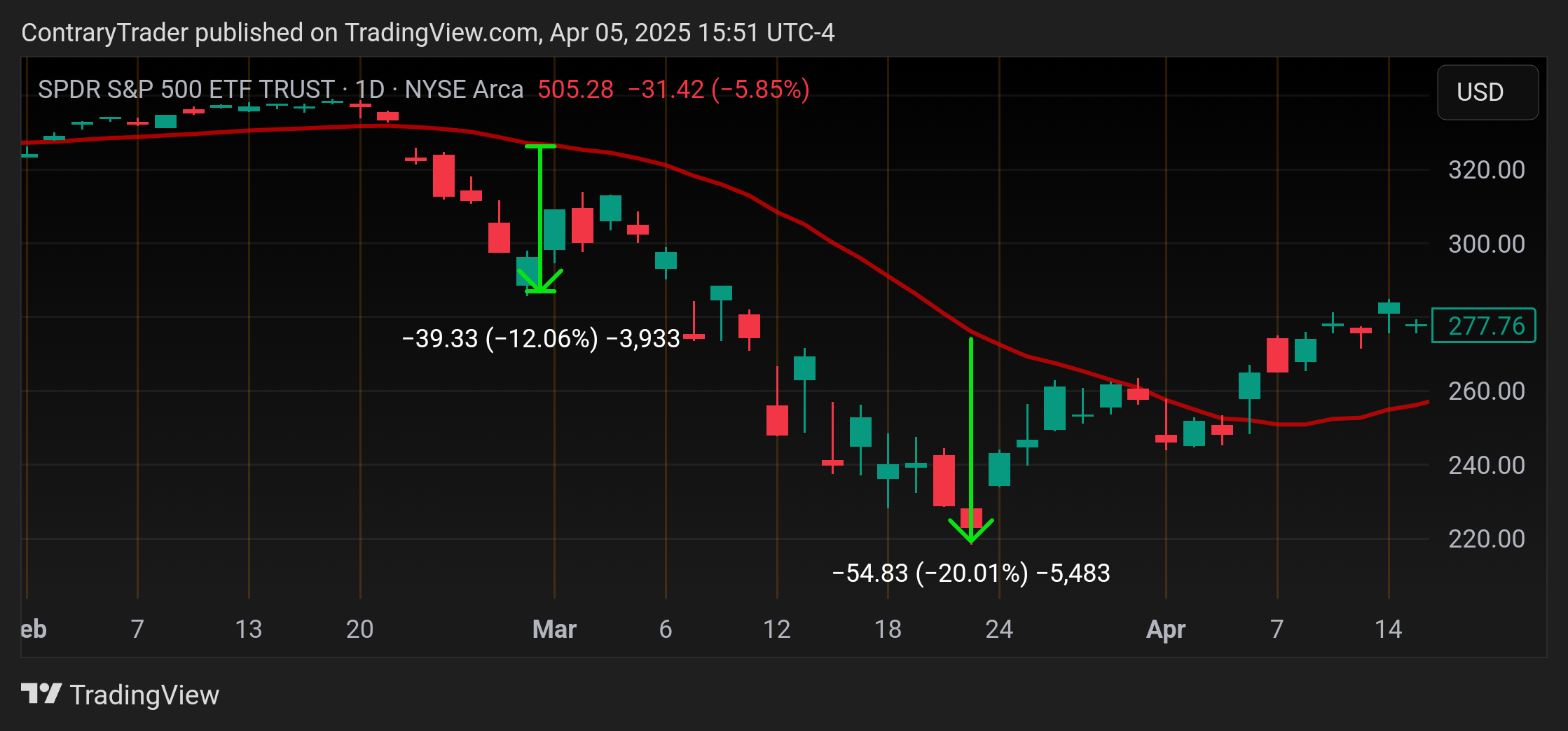Viewport: 1568px width, 731px height.
Task: Select the −54.83 (−20.01%) measurement label
Action: pos(971,573)
